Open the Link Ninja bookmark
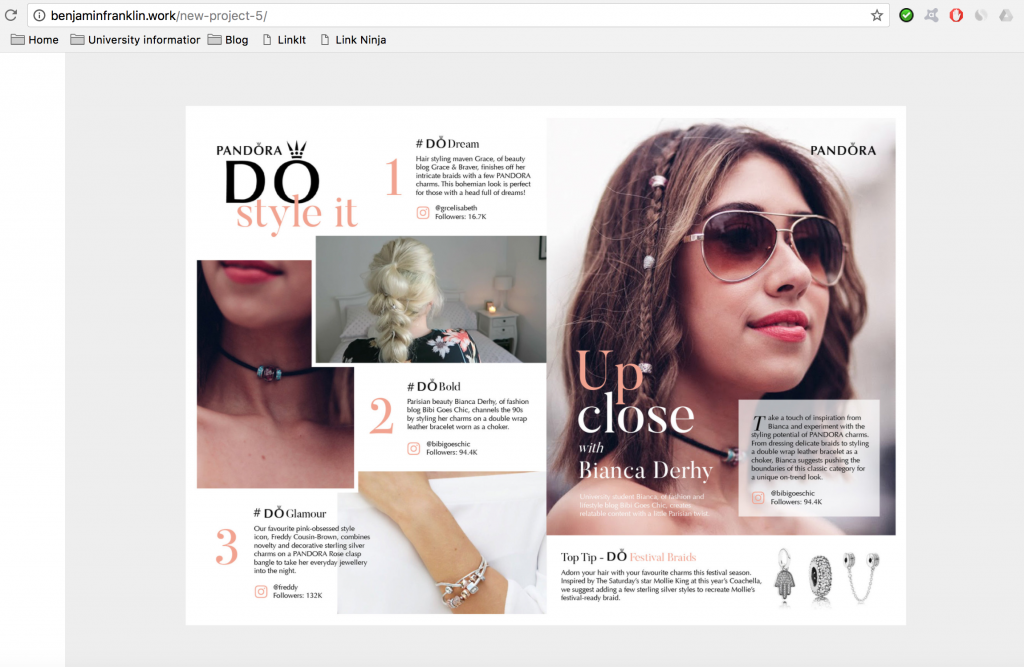 point(353,40)
